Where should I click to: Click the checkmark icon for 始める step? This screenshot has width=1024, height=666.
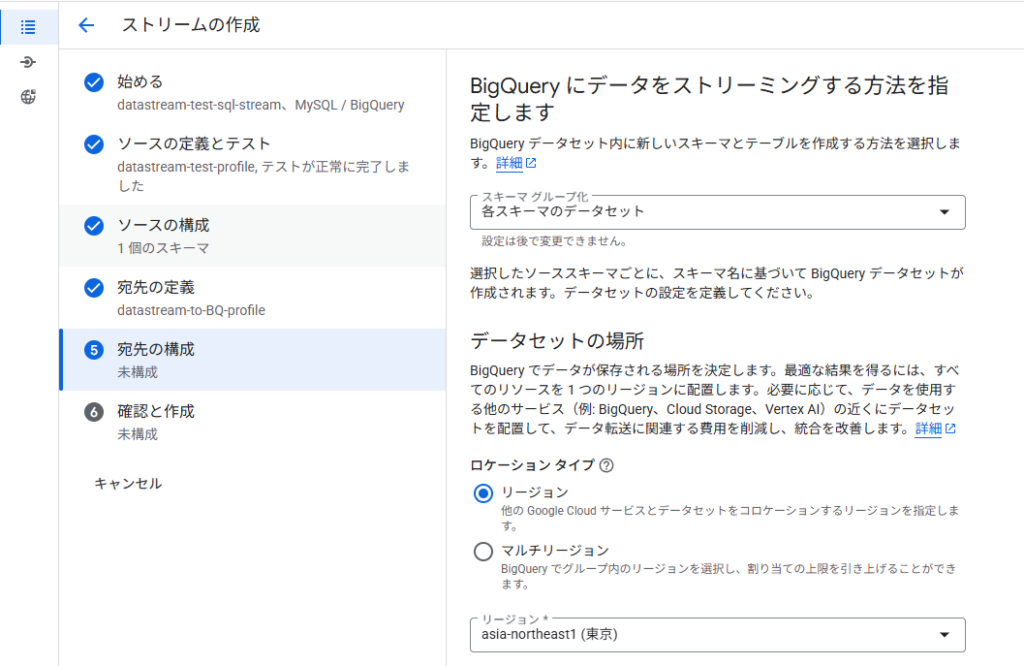(94, 83)
